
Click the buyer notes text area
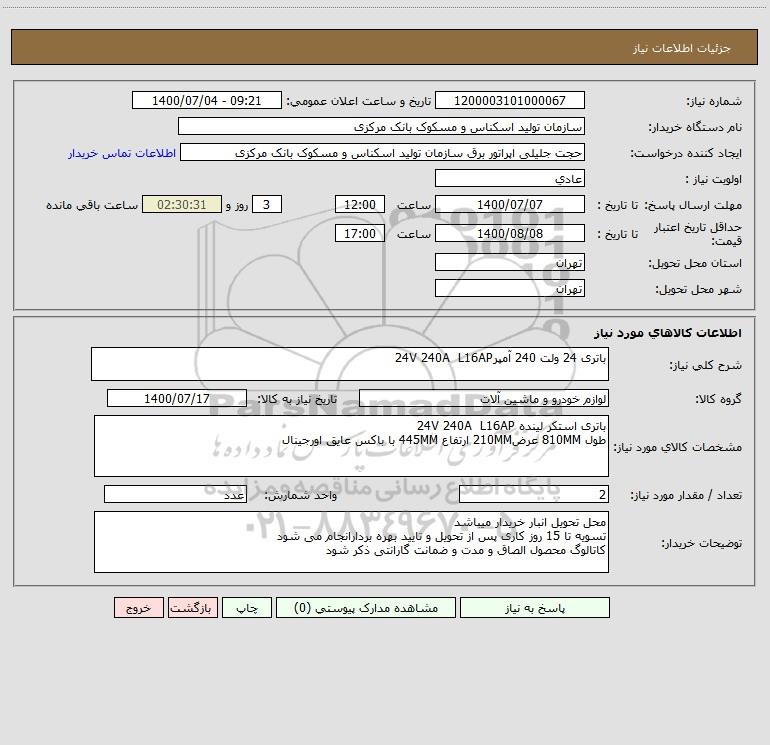pos(351,542)
